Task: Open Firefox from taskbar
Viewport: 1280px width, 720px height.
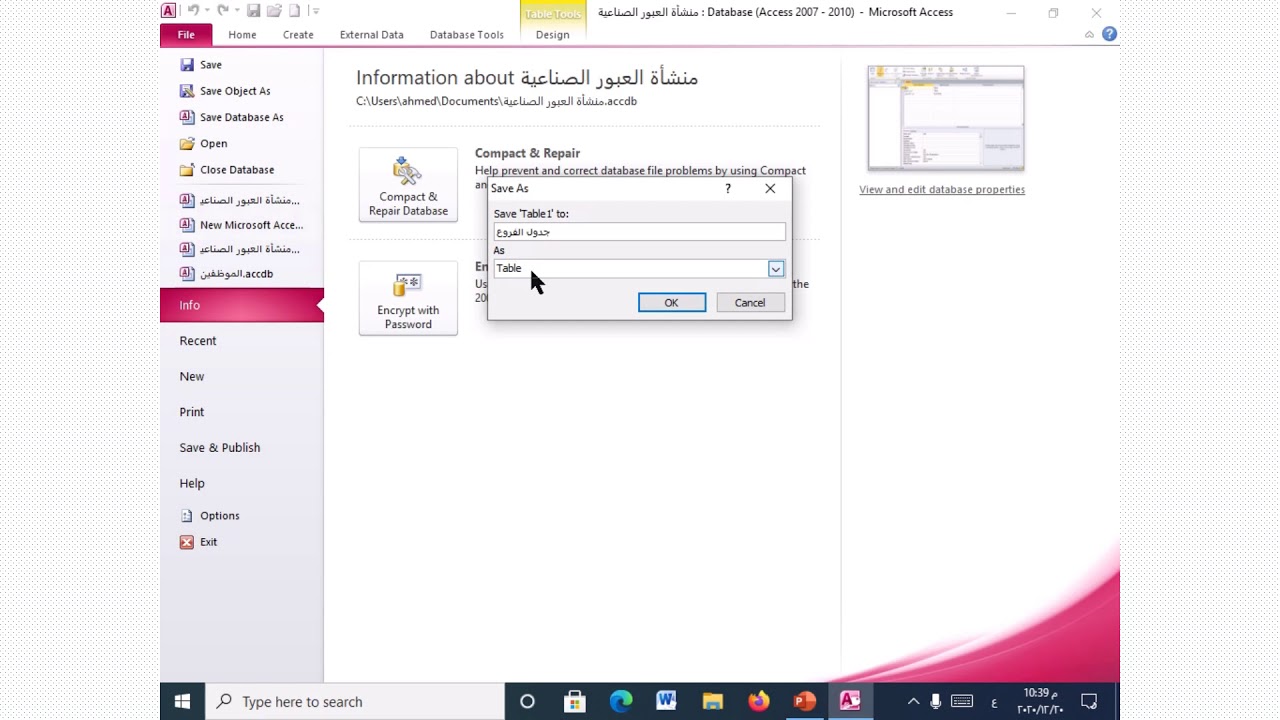Action: click(x=759, y=702)
